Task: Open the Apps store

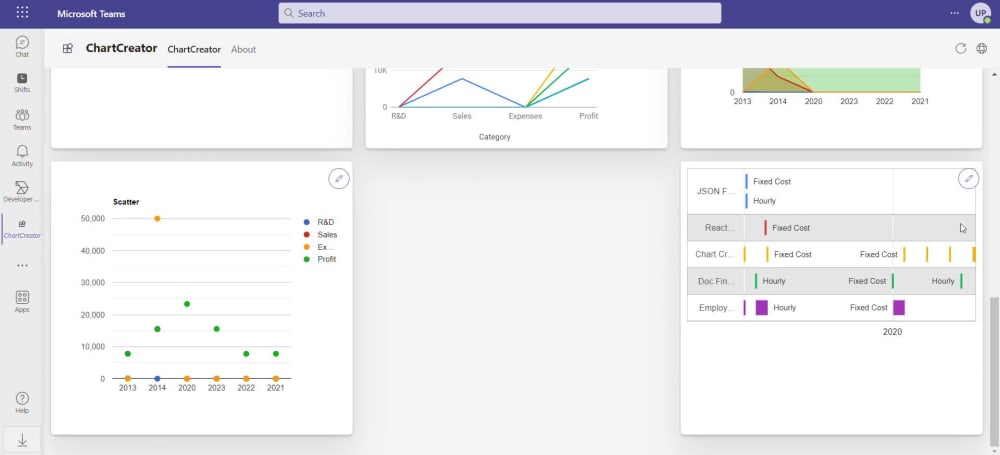Action: tap(22, 301)
